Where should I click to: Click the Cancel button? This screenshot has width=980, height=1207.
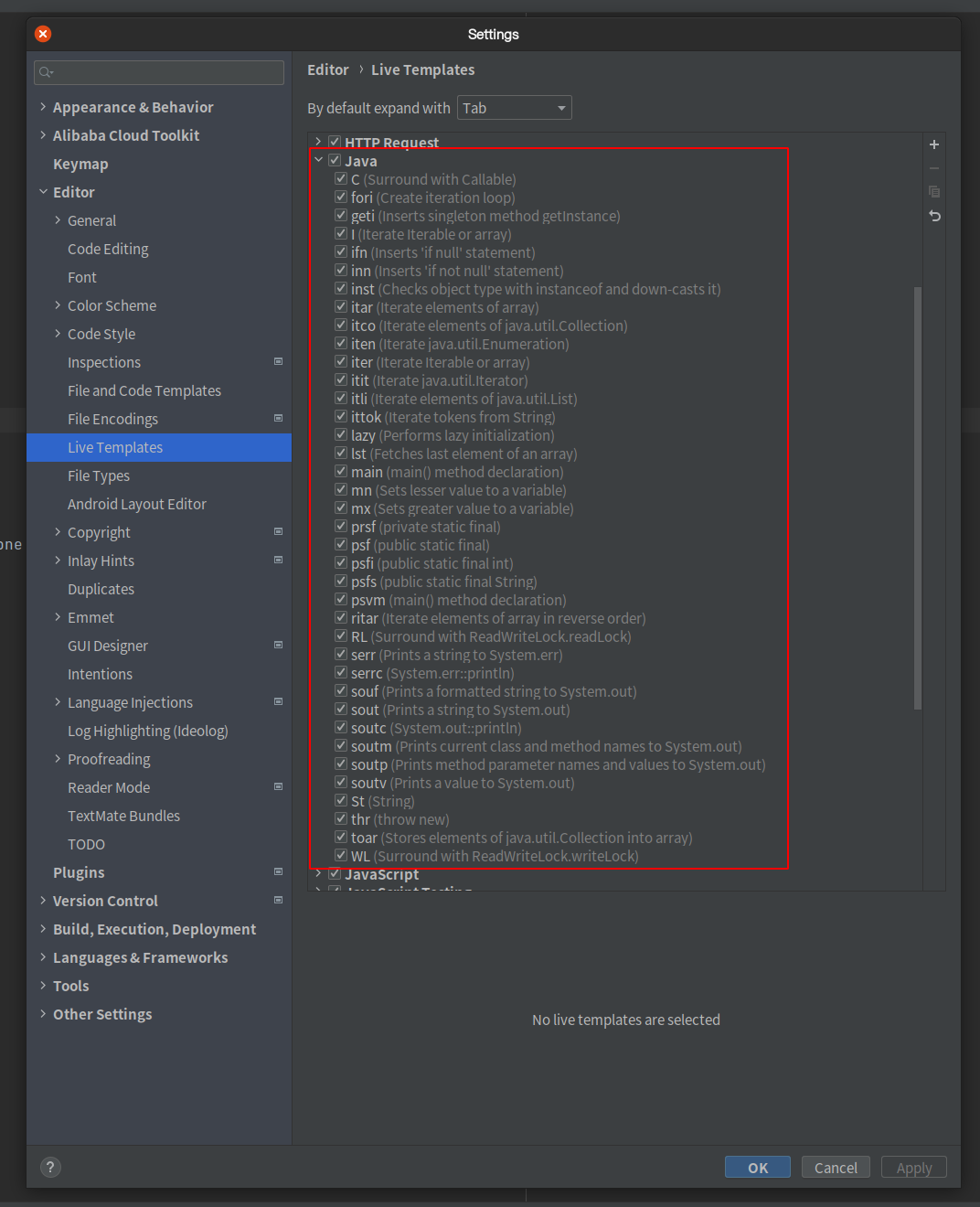(x=836, y=1168)
